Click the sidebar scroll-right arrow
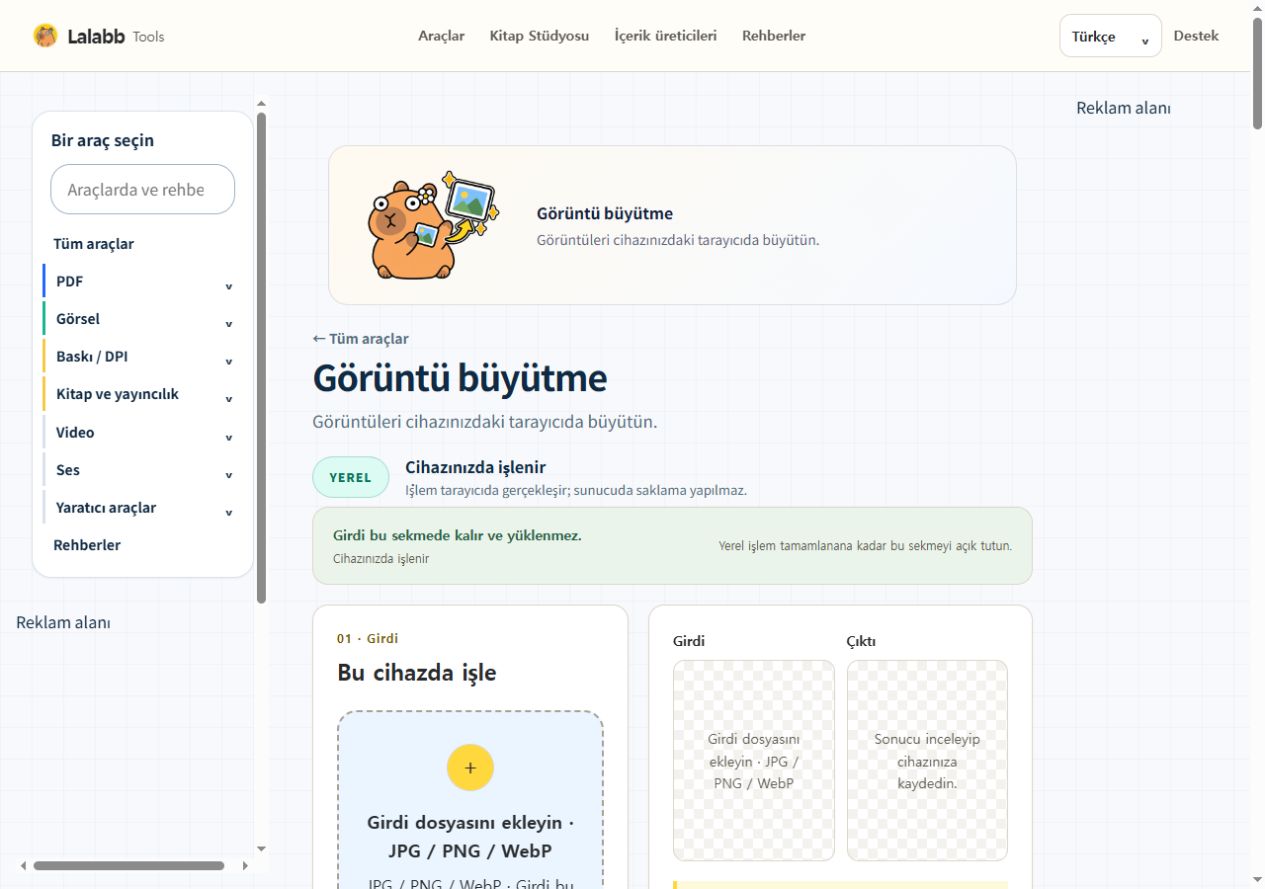1265x889 pixels. click(x=245, y=866)
